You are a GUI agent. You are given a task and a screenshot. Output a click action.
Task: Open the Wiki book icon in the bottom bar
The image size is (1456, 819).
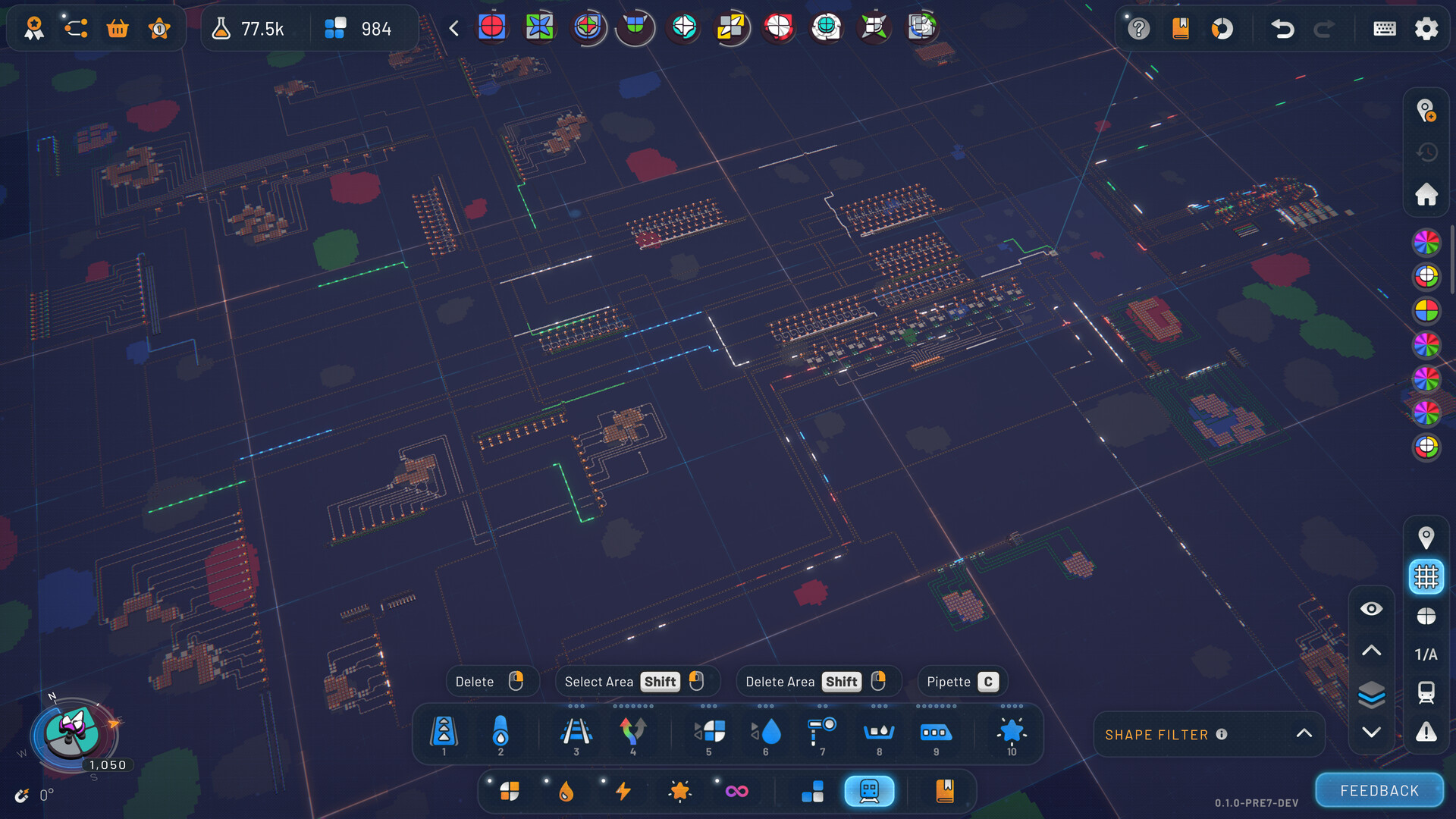[944, 790]
